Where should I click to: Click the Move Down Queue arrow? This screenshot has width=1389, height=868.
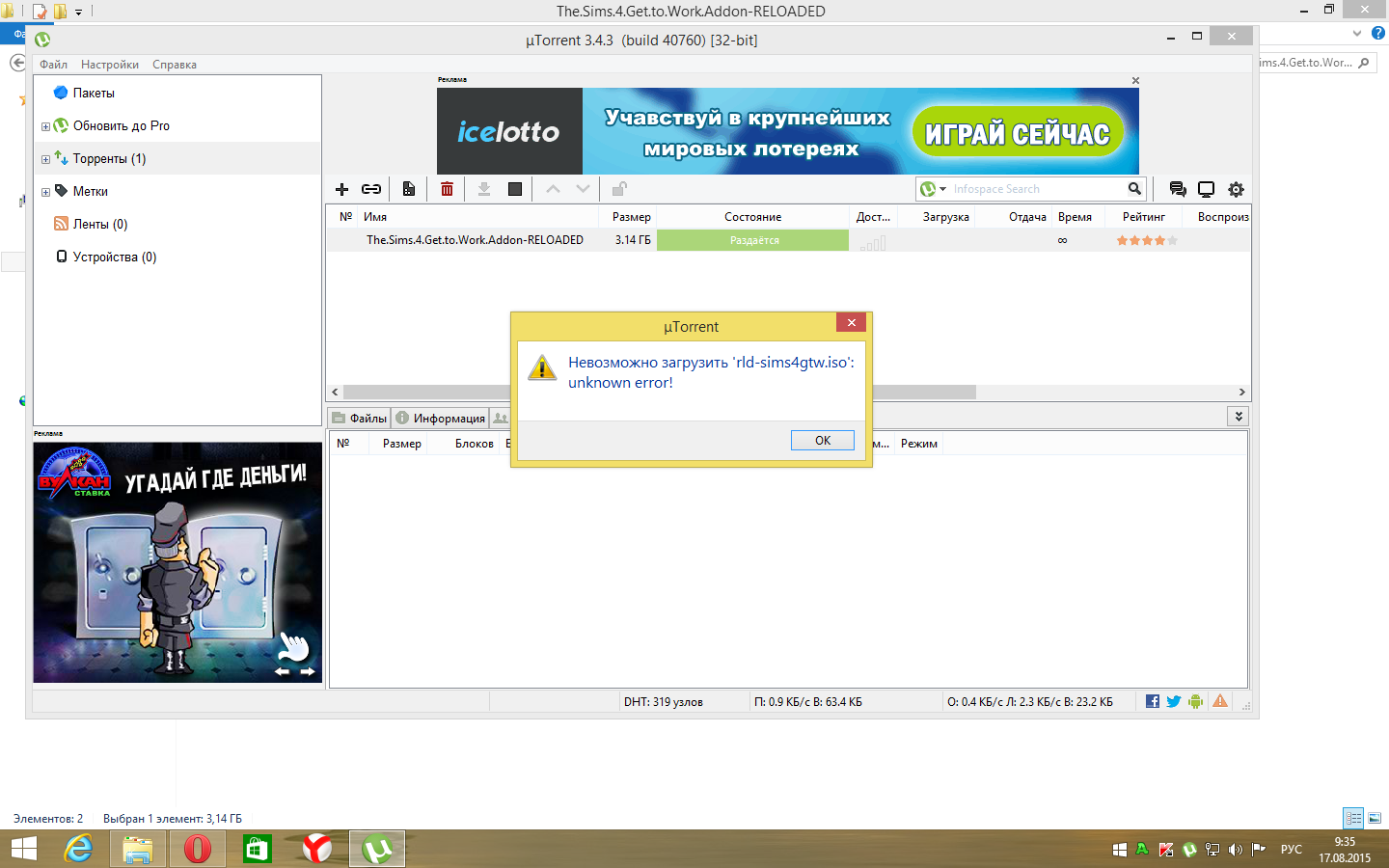[x=583, y=189]
